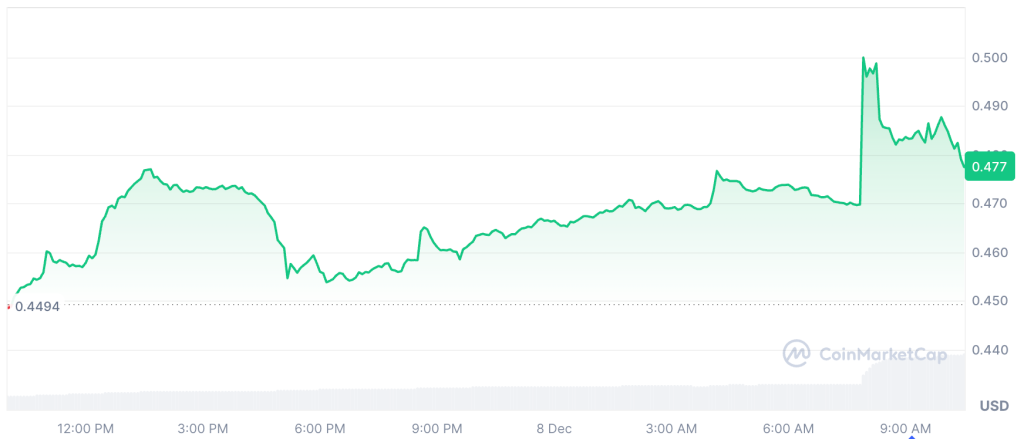Click the price spike peak near 0.500

coord(863,58)
